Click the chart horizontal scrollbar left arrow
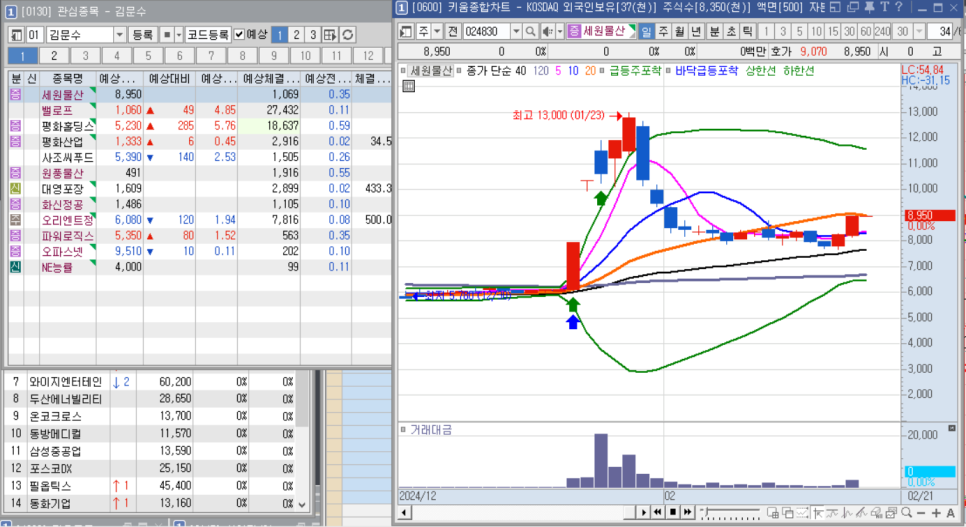Viewport: 966px width, 527px height. click(405, 512)
